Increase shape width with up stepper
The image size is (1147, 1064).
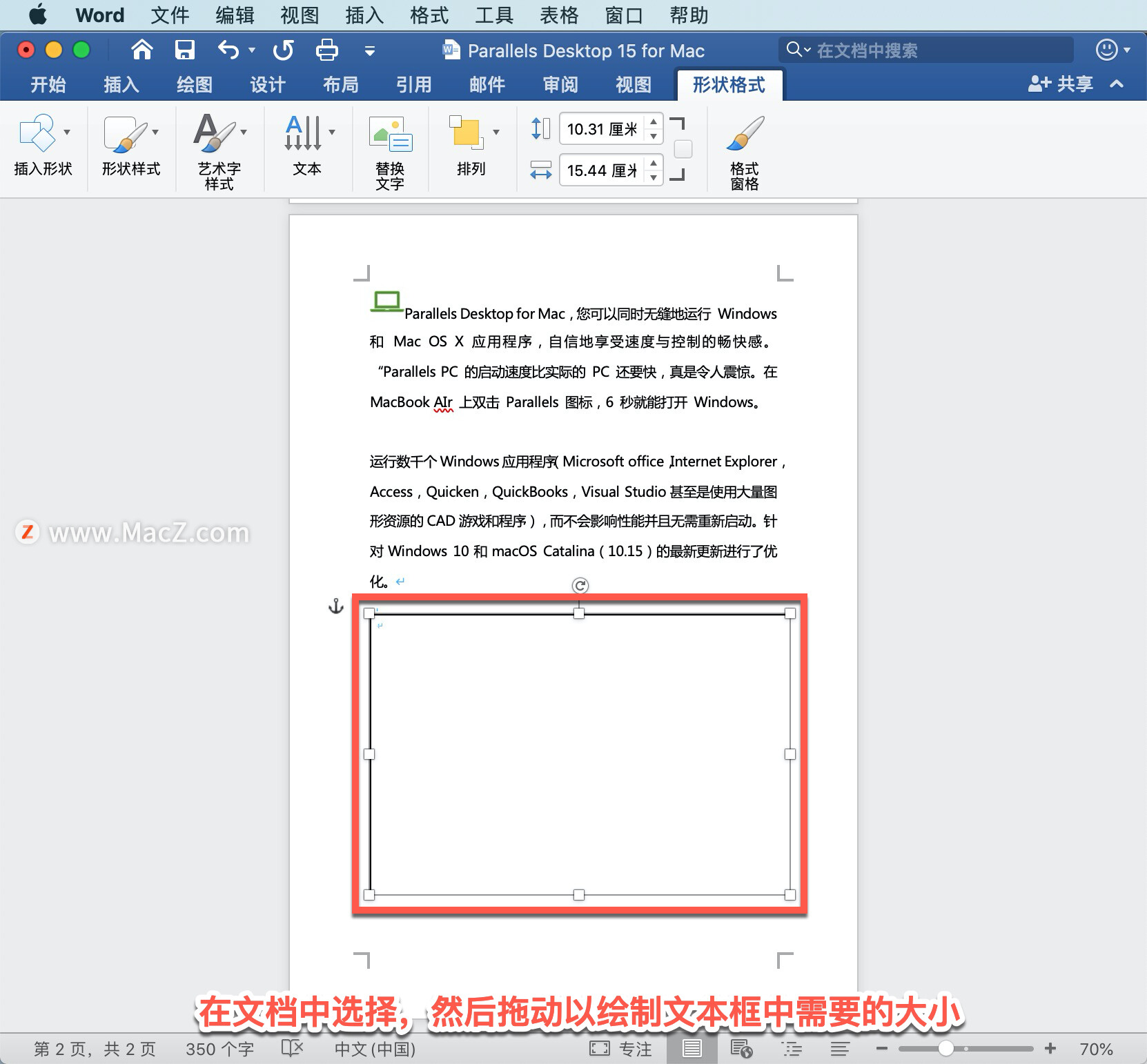pyautogui.click(x=654, y=163)
